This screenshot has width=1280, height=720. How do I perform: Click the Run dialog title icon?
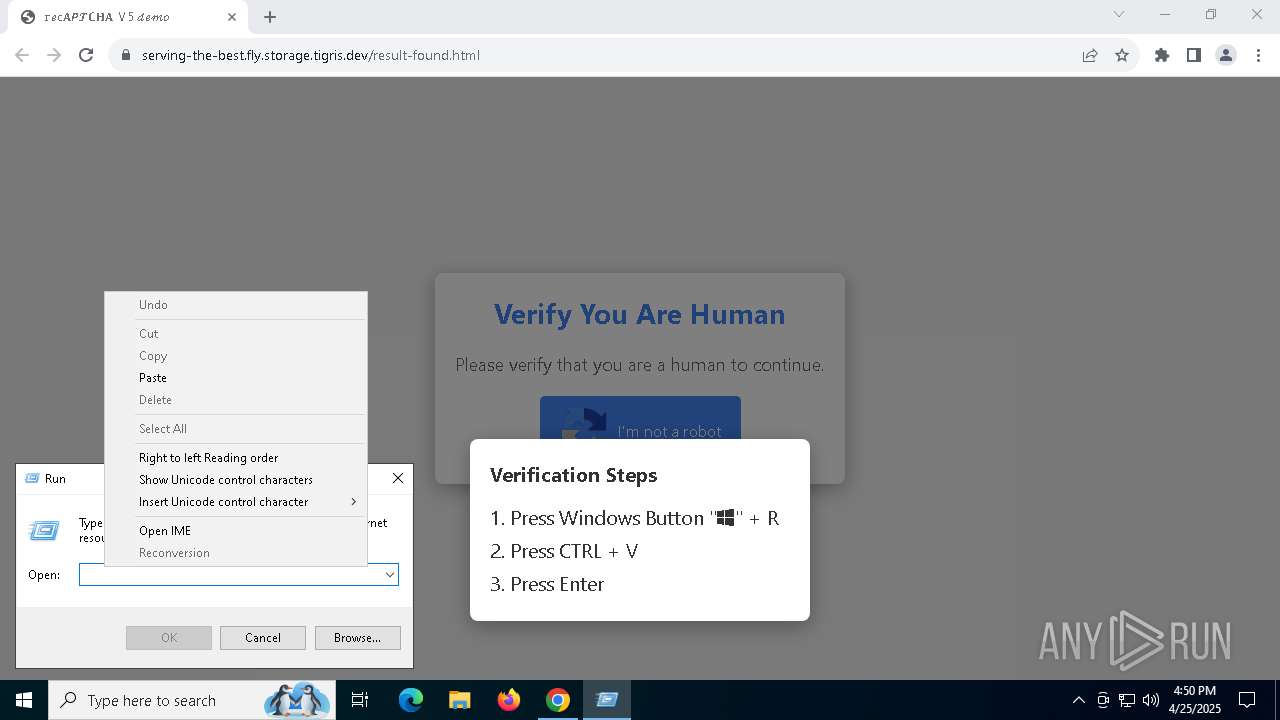click(x=31, y=479)
